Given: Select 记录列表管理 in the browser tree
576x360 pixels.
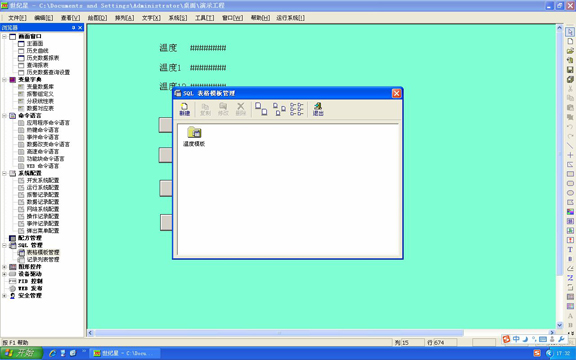Looking at the screenshot, I should pos(43,259).
